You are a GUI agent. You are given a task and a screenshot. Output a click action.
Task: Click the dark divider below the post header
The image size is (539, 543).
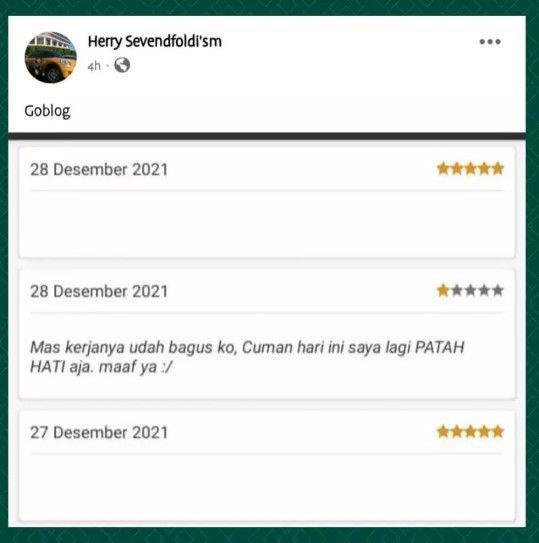[x=267, y=136]
